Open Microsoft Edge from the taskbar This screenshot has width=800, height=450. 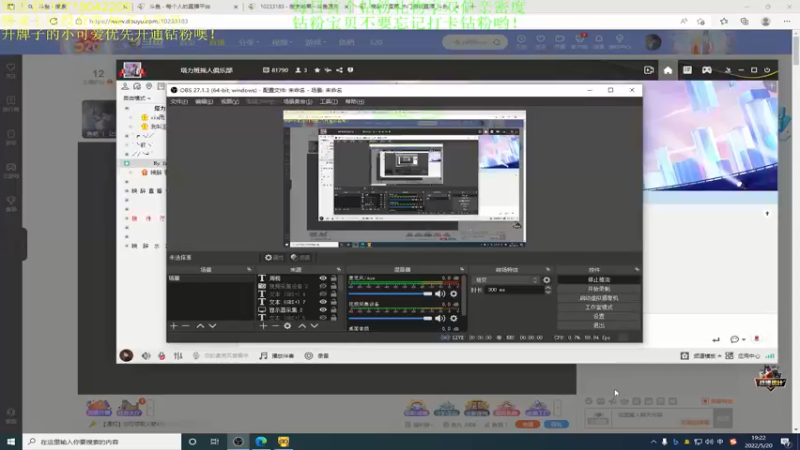tap(261, 441)
